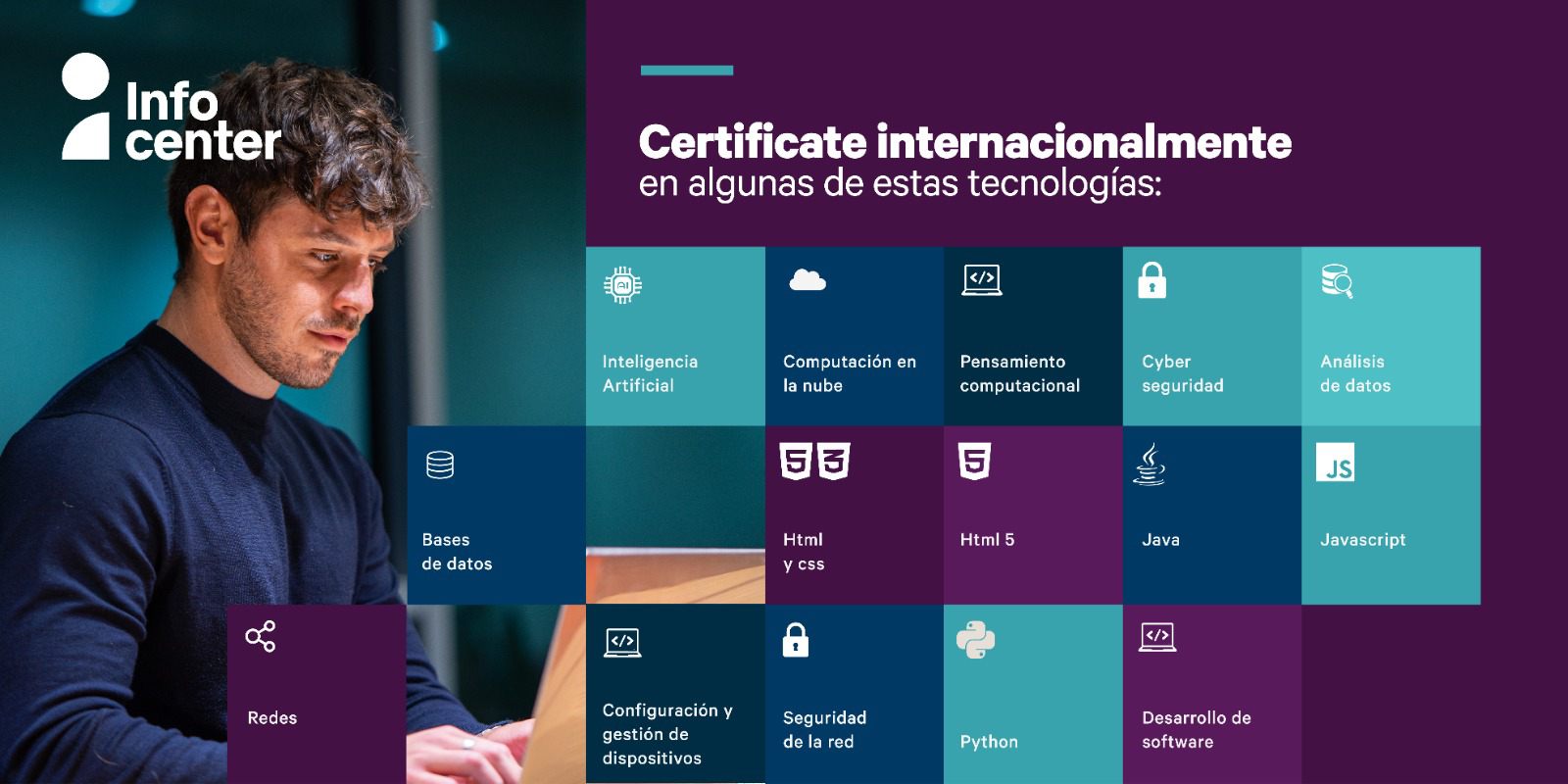Click the Info center logo
The image size is (1568, 784).
click(x=171, y=107)
